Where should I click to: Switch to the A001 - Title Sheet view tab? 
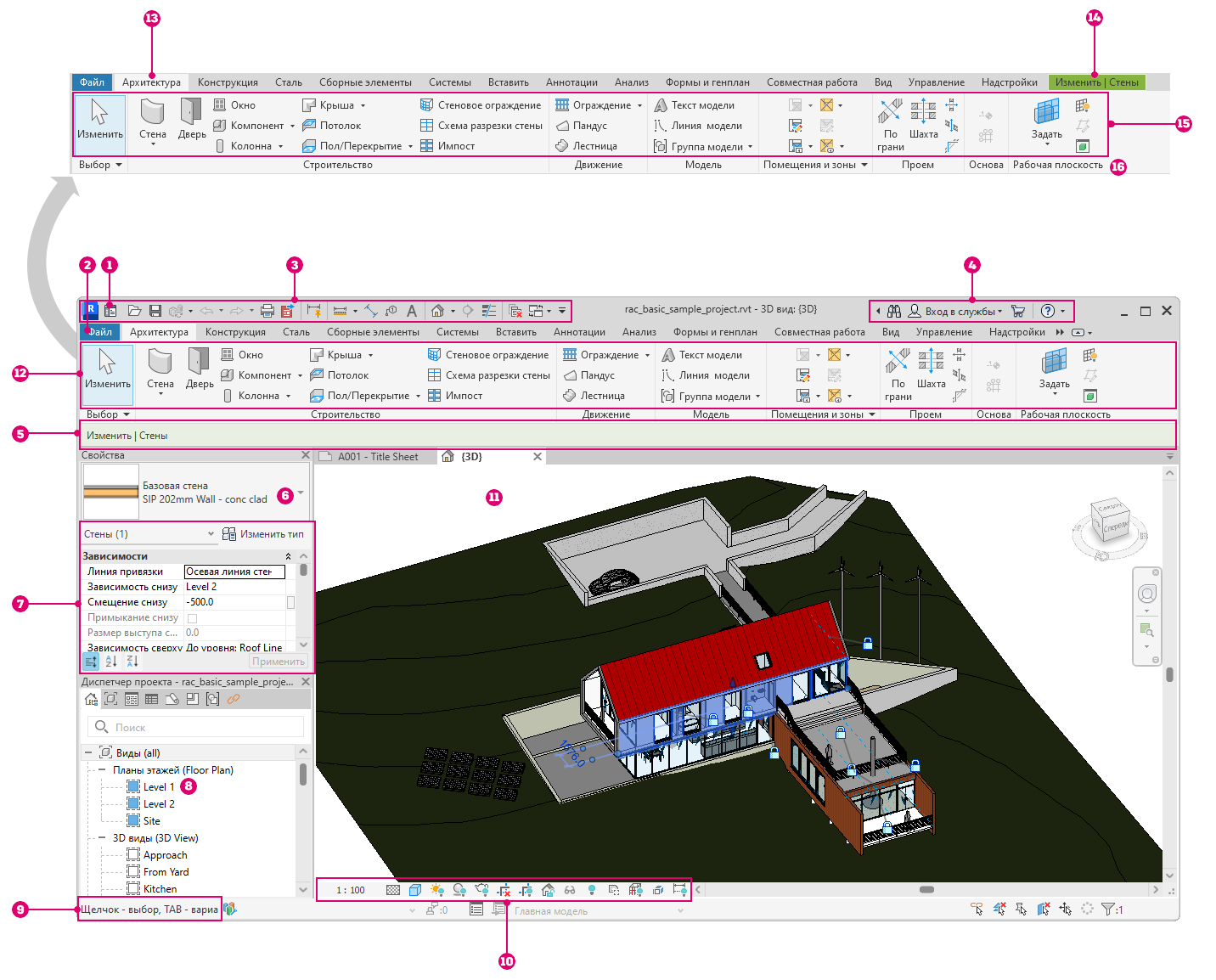point(376,457)
